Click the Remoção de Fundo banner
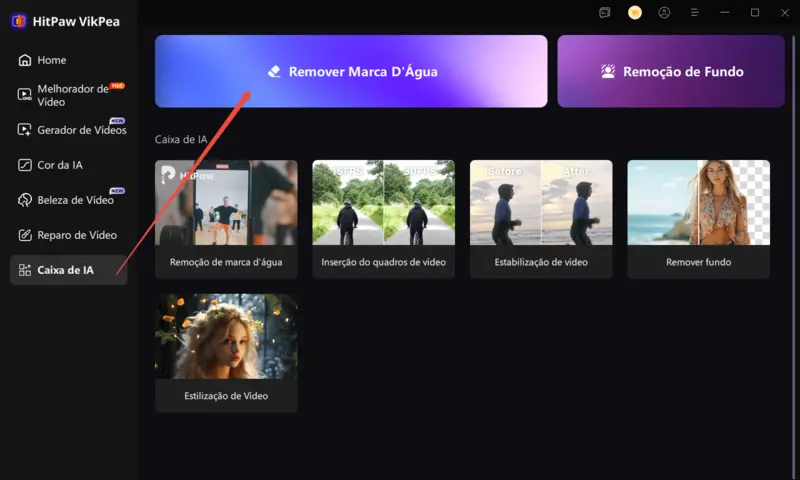 coord(671,71)
